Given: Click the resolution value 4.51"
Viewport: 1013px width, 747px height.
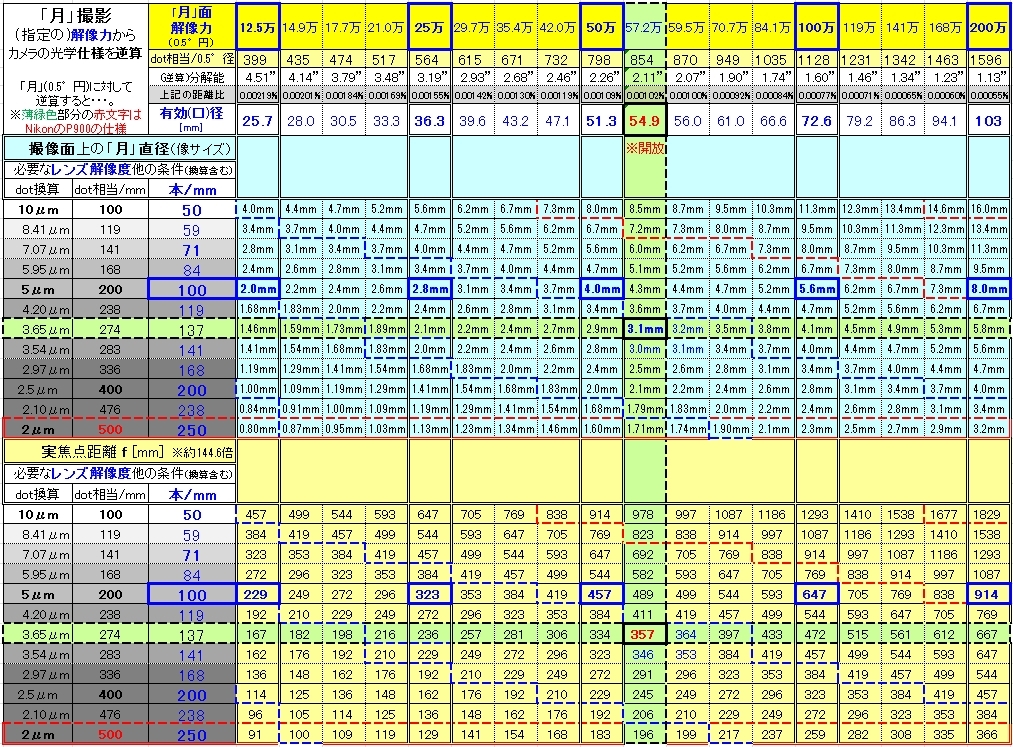Looking at the screenshot, I should point(258,78).
